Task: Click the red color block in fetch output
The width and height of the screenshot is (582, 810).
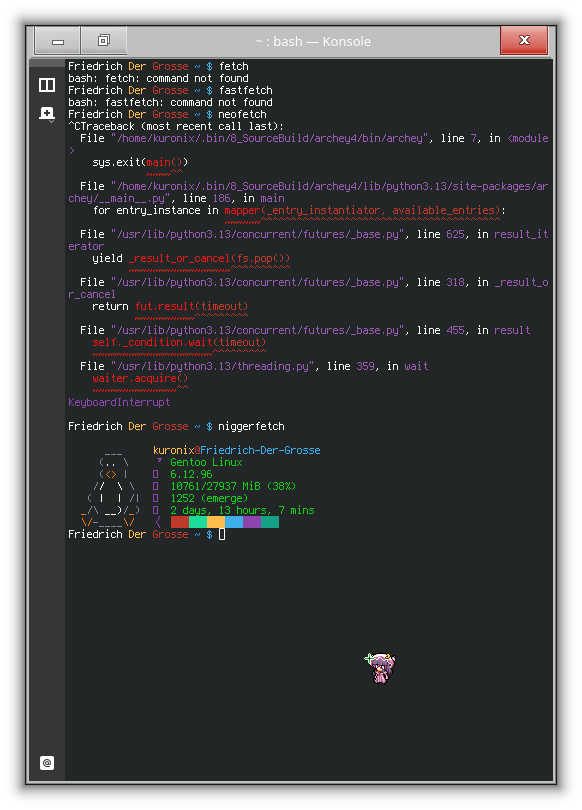Action: coord(180,522)
